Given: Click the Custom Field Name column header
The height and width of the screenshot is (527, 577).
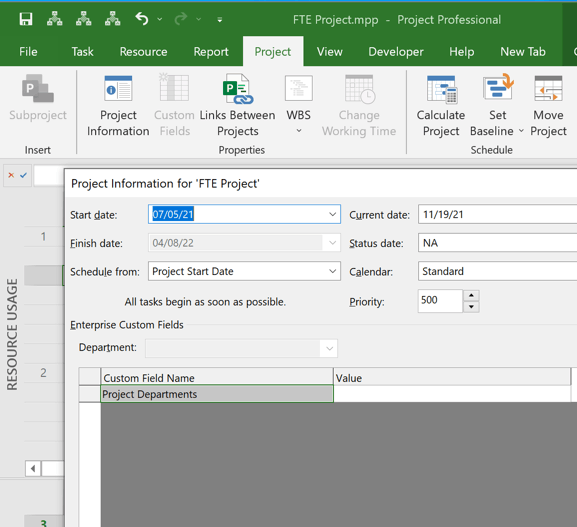Looking at the screenshot, I should 217,377.
